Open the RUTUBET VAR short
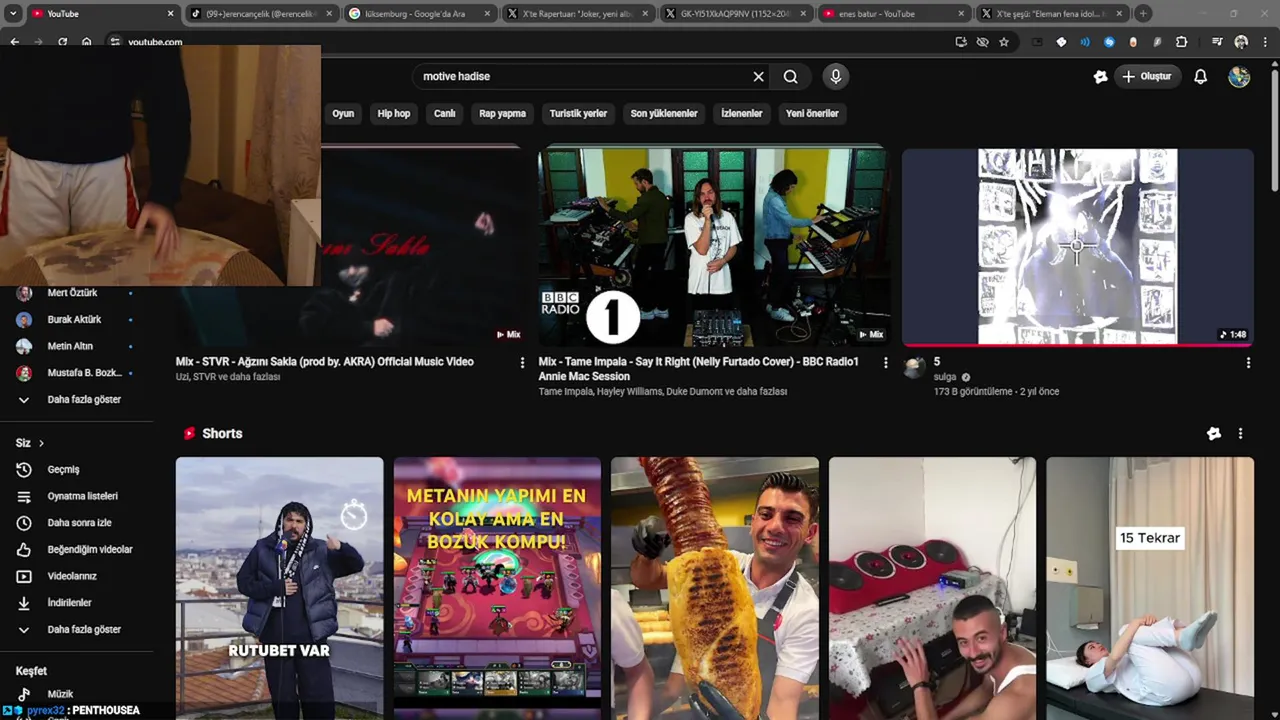This screenshot has height=720, width=1280. [x=279, y=588]
